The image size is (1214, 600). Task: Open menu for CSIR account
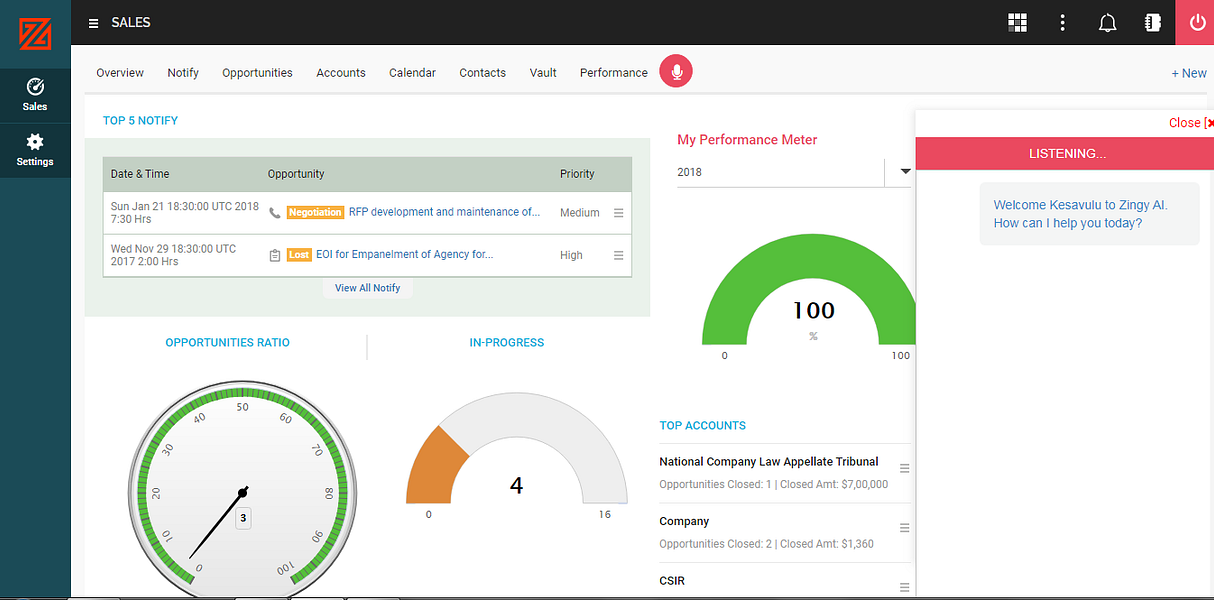pos(905,587)
